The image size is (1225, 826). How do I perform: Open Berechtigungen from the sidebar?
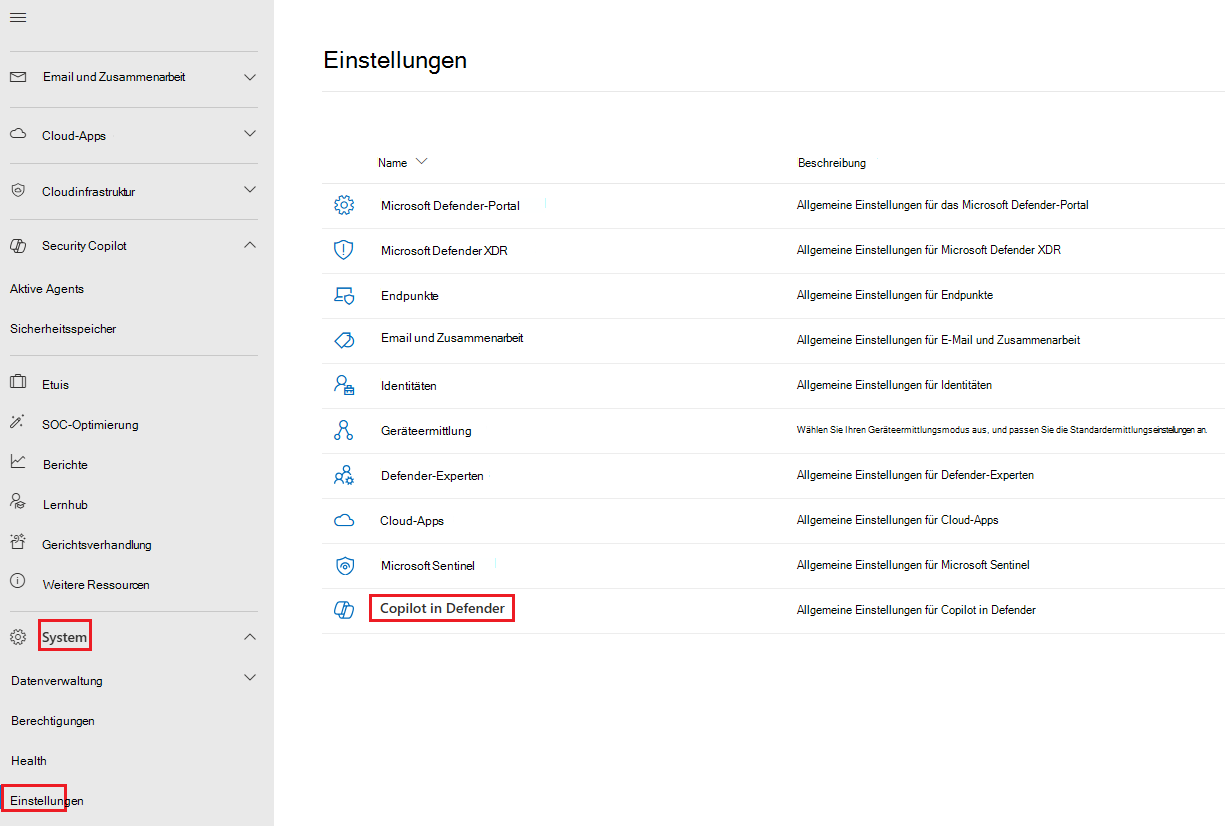53,720
